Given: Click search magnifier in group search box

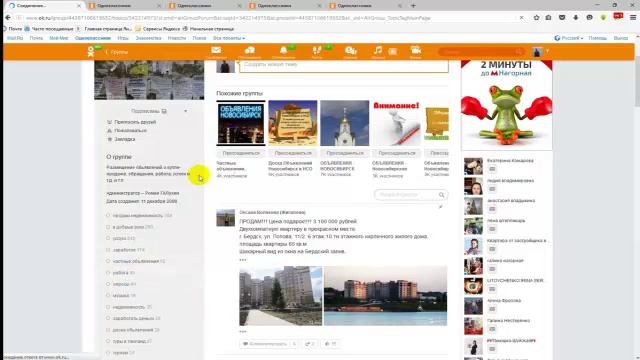Looking at the screenshot, I should click(x=441, y=195).
